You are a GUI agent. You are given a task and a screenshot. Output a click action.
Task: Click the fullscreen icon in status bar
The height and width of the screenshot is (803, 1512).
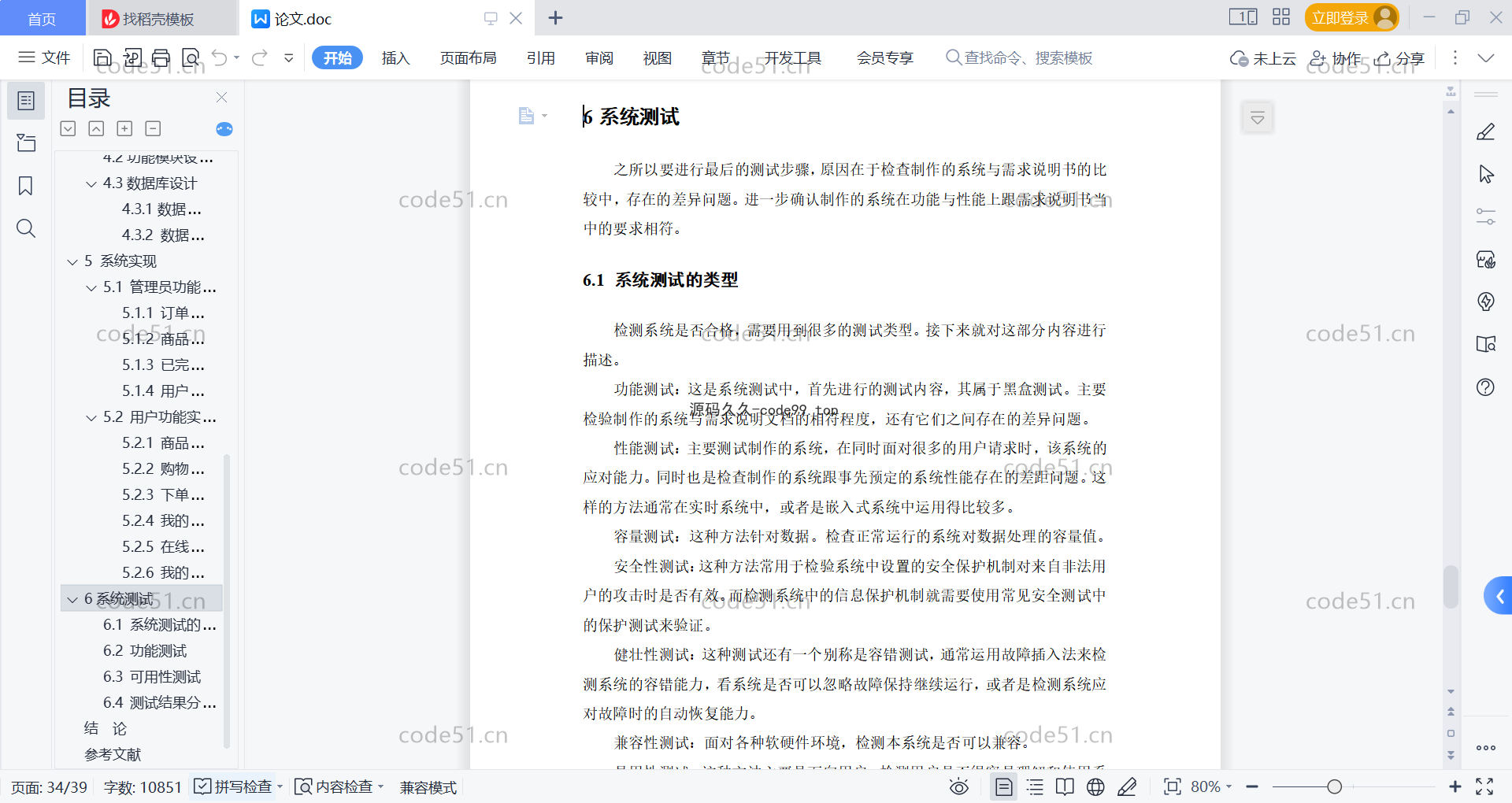tap(1485, 786)
